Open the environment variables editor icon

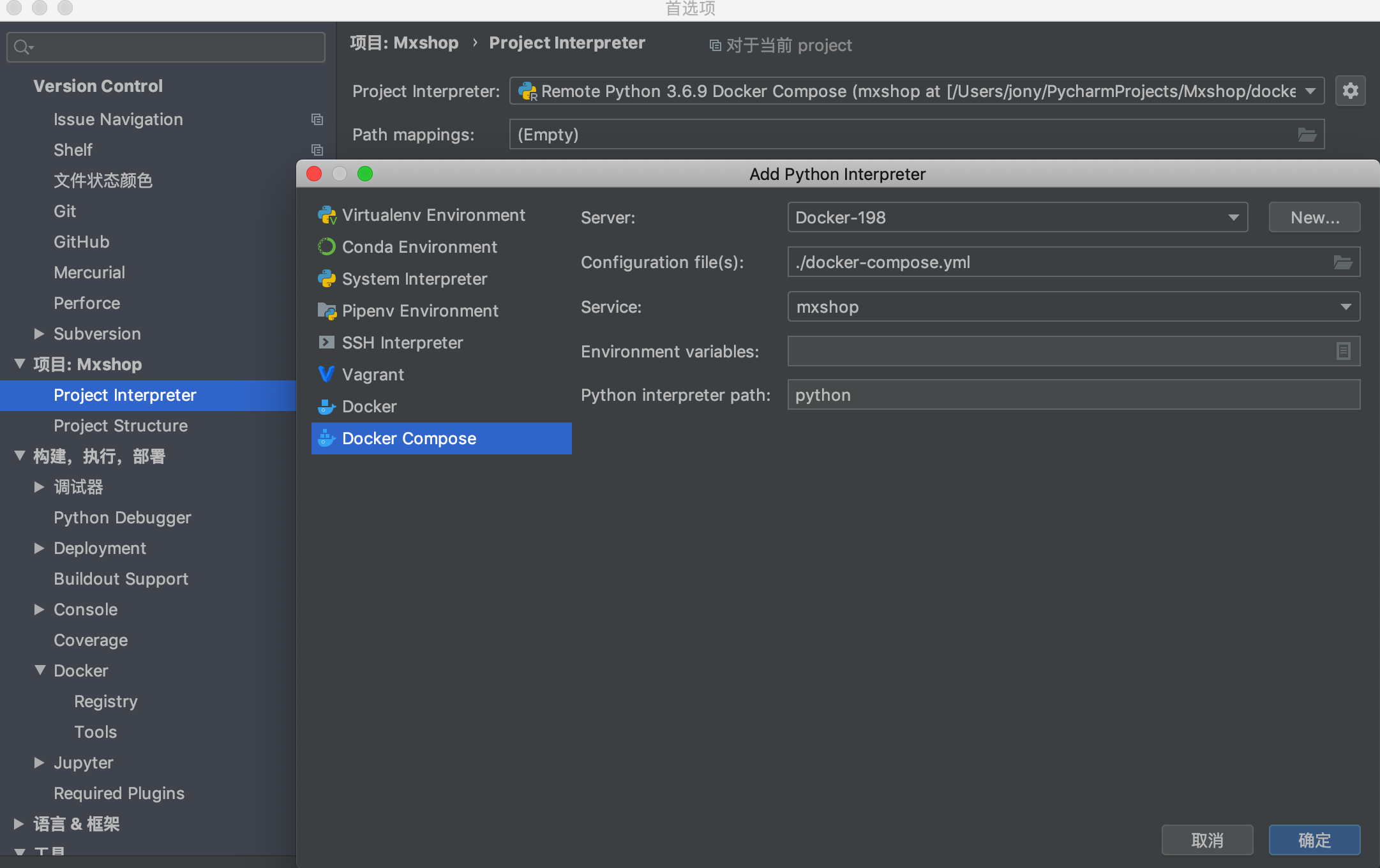click(x=1343, y=351)
